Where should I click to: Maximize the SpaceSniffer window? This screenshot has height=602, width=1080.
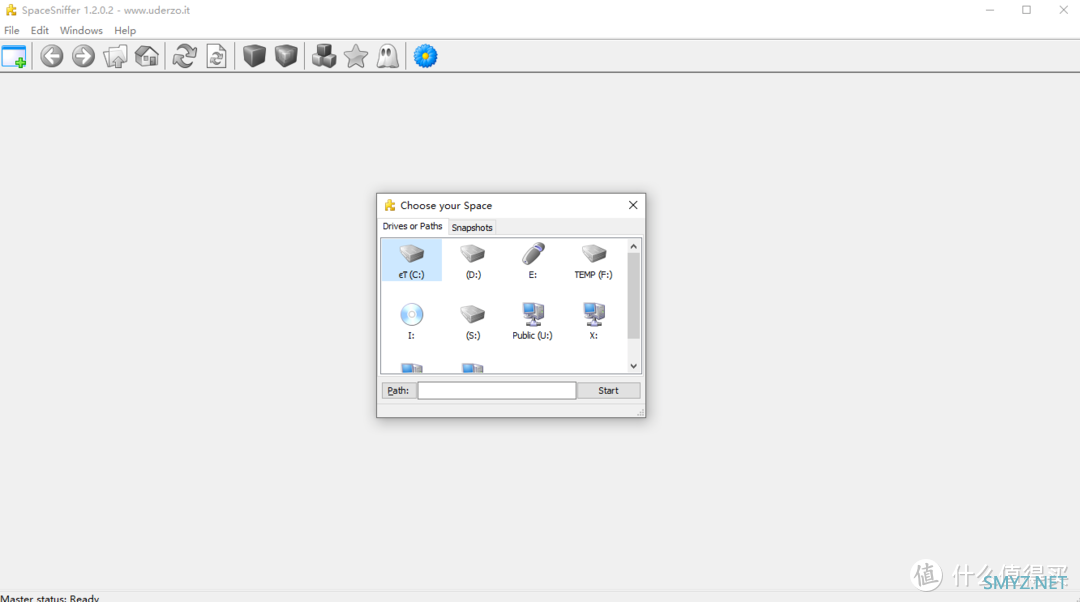point(1026,10)
